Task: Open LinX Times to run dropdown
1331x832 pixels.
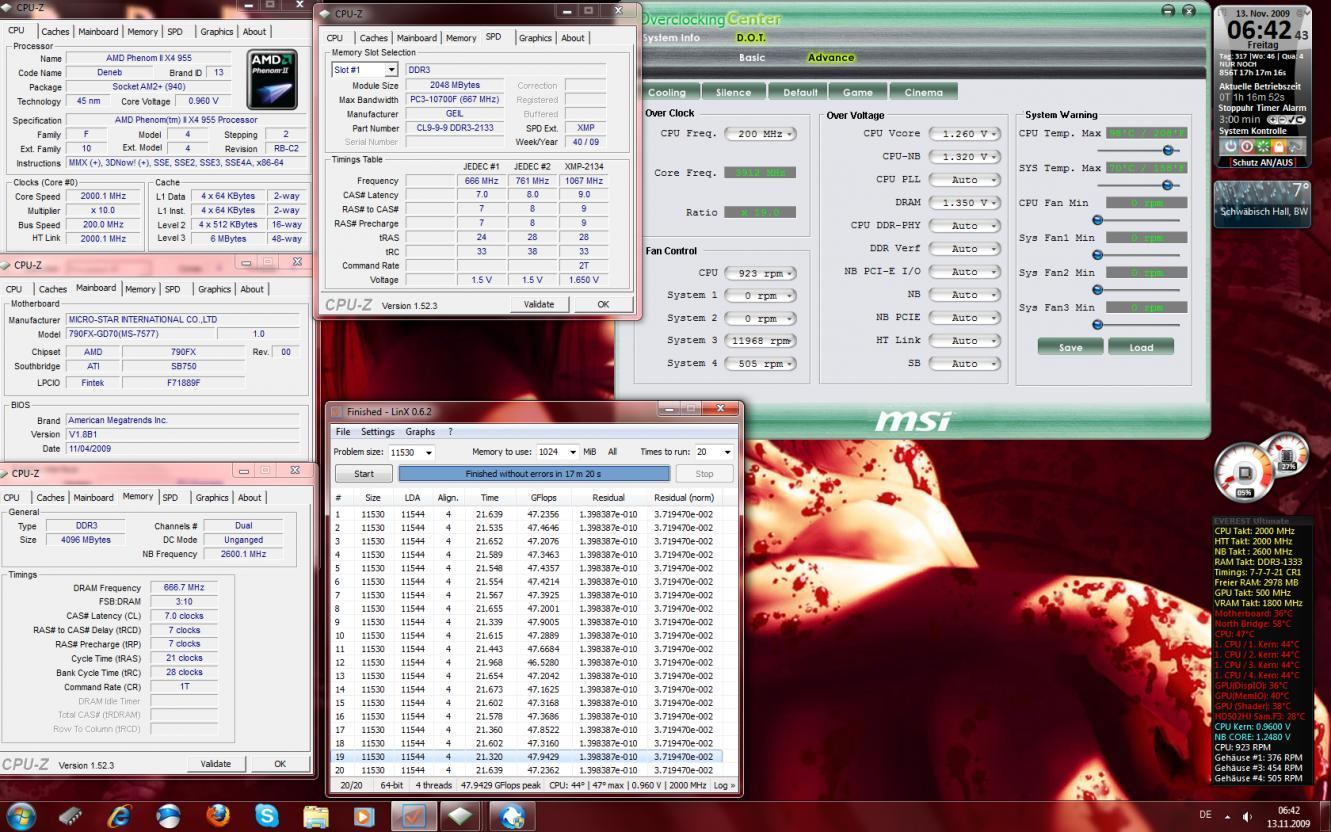Action: tap(727, 452)
